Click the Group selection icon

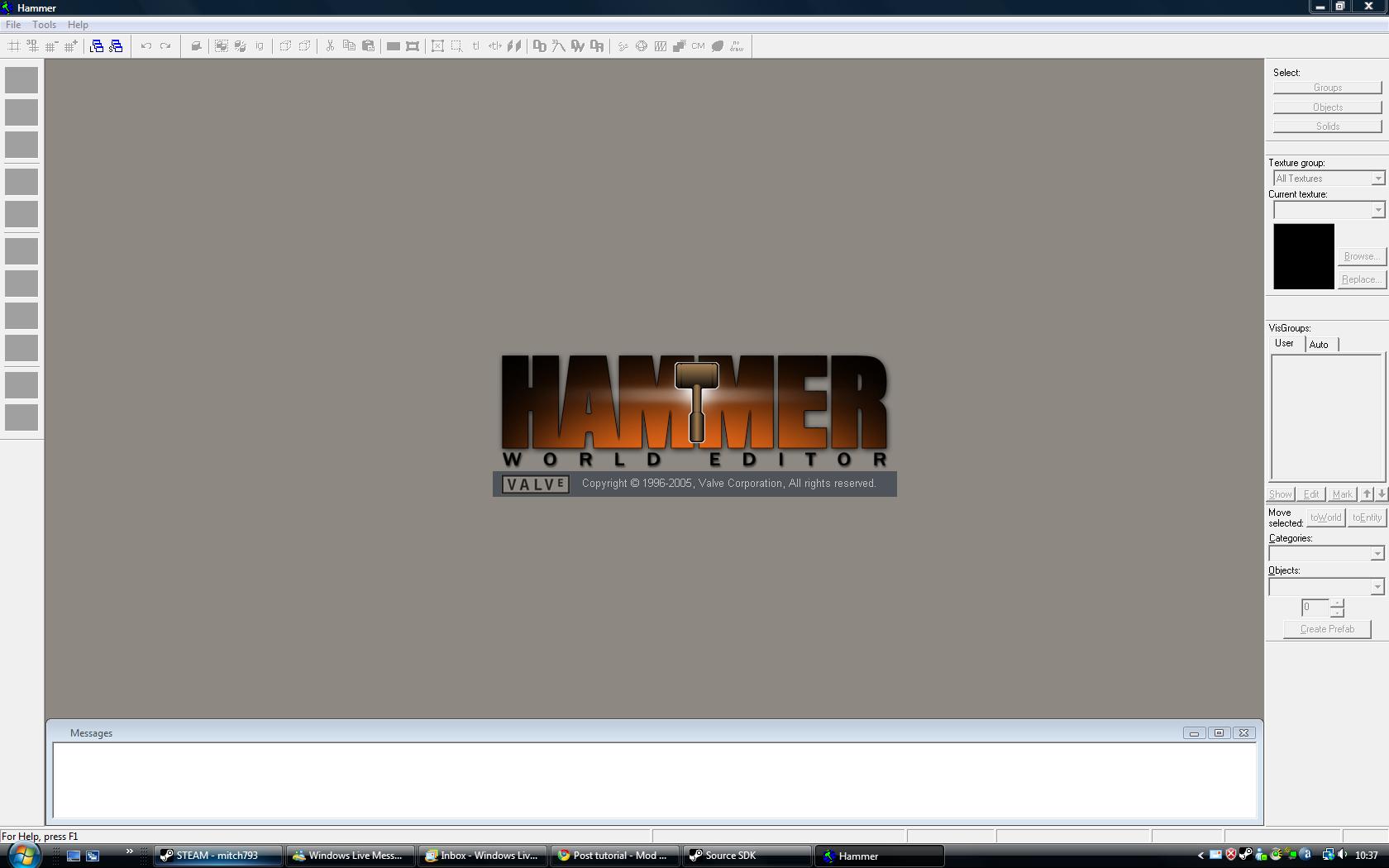coord(222,46)
